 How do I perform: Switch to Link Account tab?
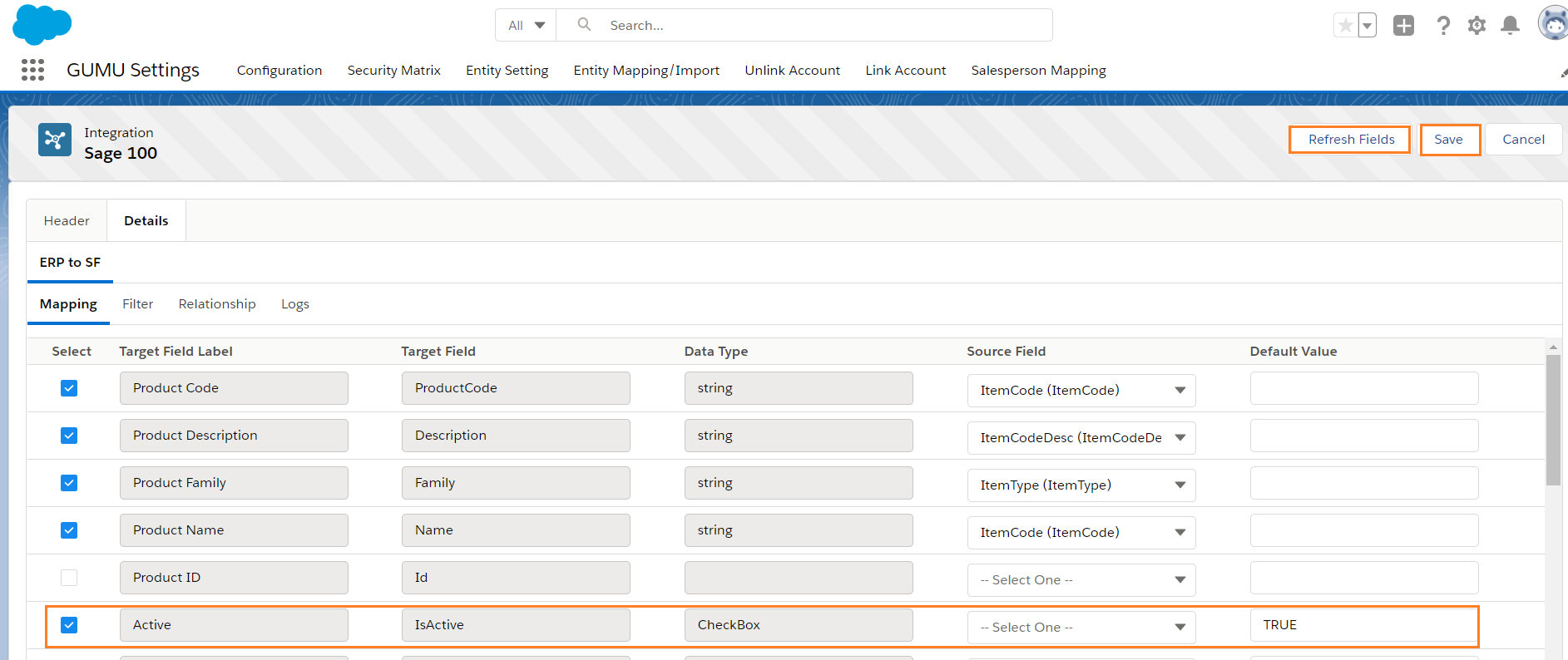coord(906,71)
